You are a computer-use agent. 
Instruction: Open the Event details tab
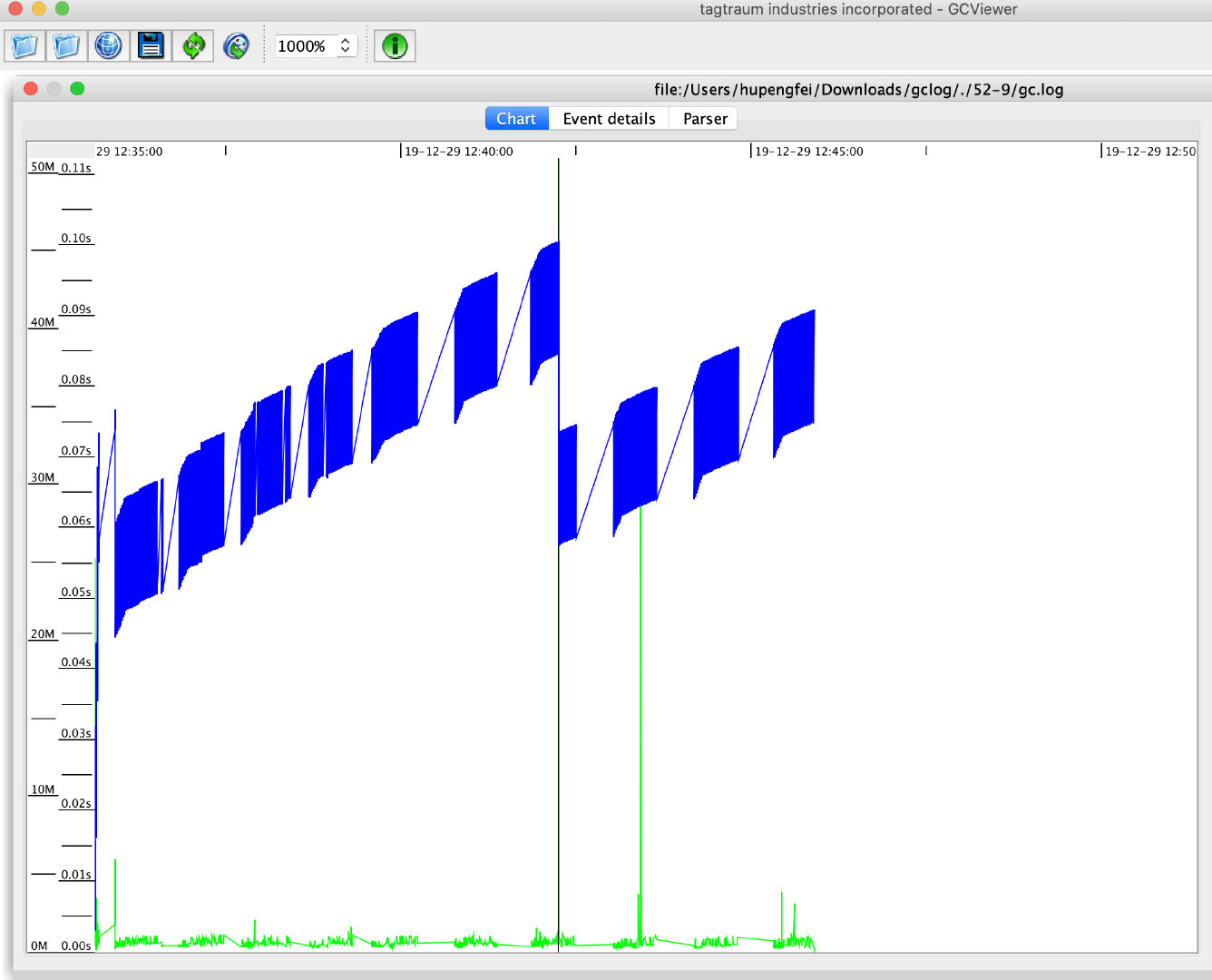pyautogui.click(x=609, y=119)
